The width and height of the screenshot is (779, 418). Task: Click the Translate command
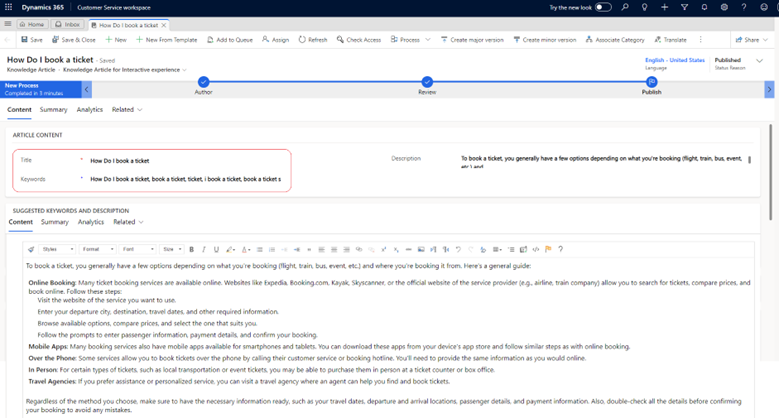[670, 40]
